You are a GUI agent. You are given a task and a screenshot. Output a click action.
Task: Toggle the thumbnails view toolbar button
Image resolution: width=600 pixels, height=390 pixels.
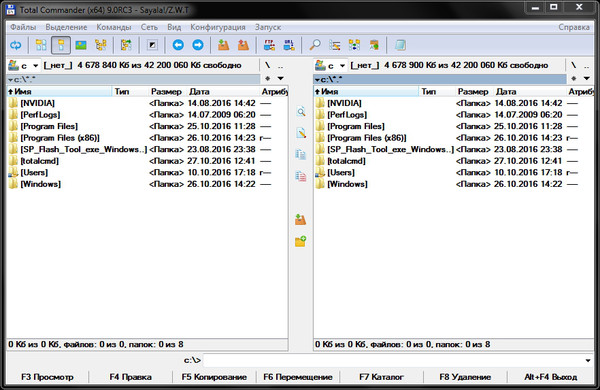(81, 45)
